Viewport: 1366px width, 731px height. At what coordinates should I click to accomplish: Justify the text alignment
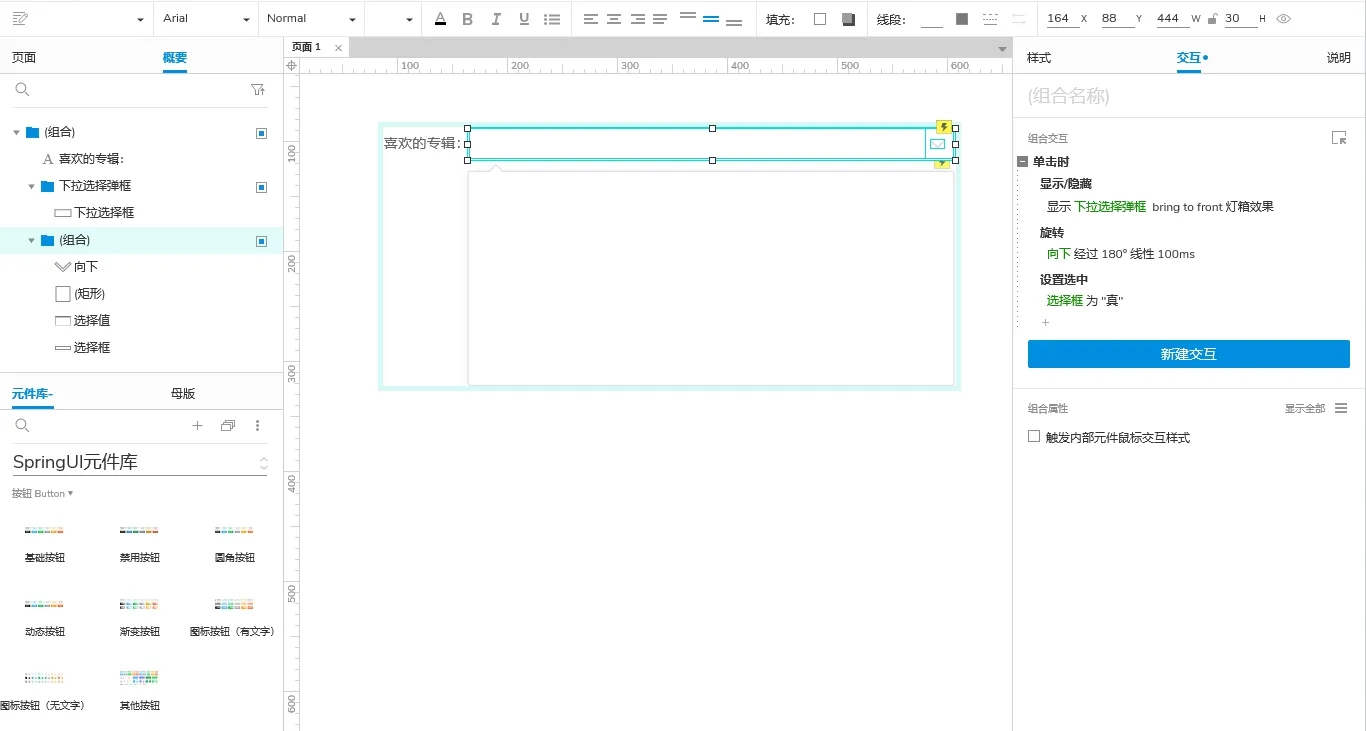click(660, 19)
